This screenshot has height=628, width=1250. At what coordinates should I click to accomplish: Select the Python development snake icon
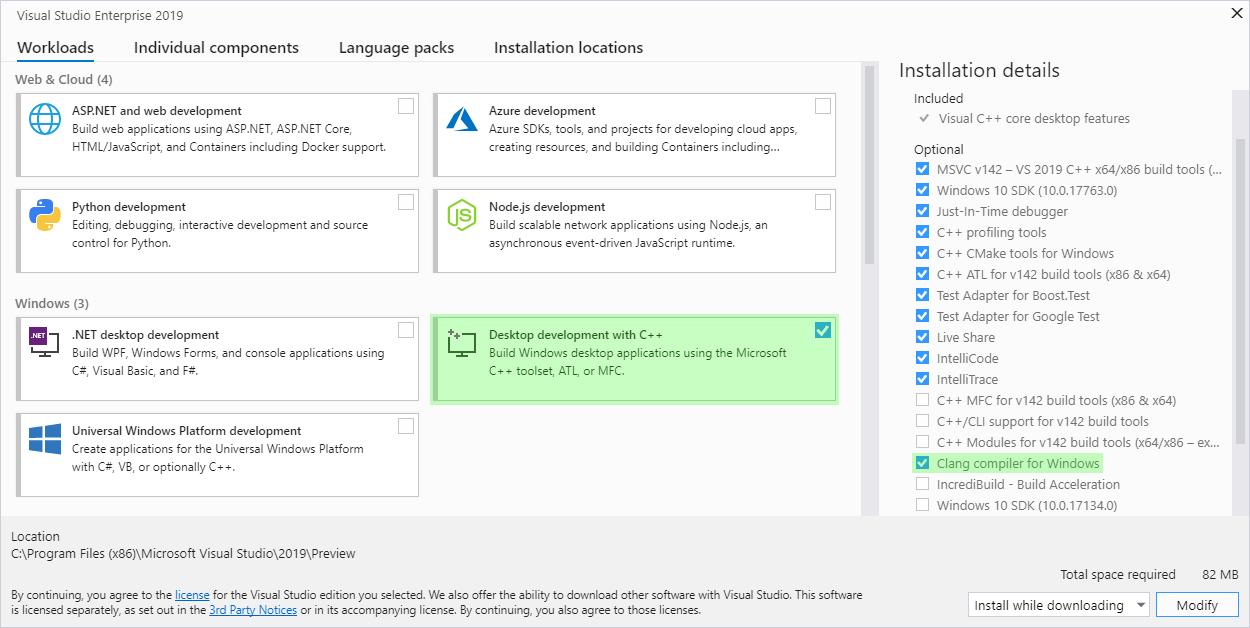[x=44, y=215]
